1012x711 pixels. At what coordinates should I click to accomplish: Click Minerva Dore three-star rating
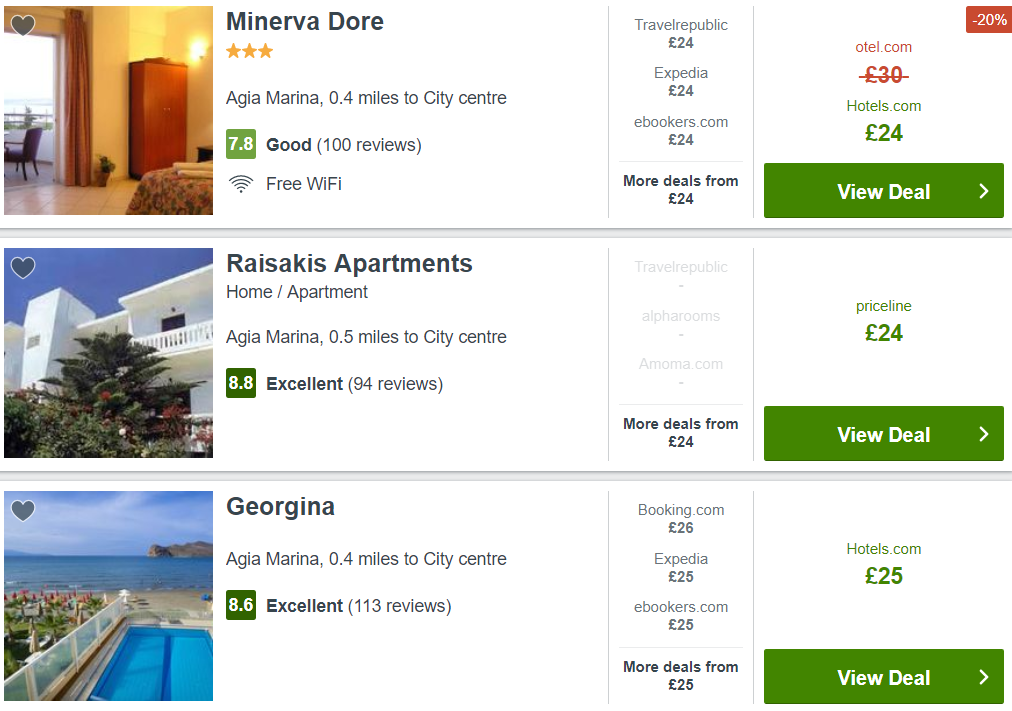coord(249,51)
